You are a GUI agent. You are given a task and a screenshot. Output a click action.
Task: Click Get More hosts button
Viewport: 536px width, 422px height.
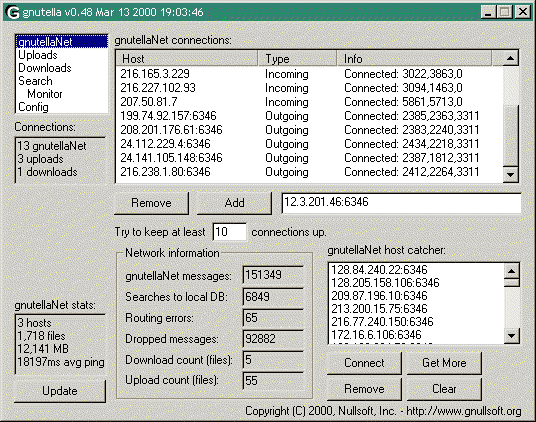tap(444, 363)
